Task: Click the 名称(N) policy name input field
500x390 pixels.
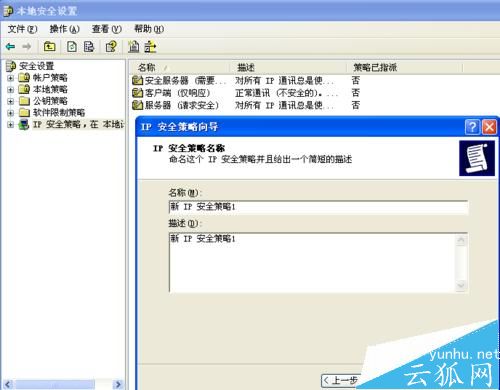Action: [318, 207]
